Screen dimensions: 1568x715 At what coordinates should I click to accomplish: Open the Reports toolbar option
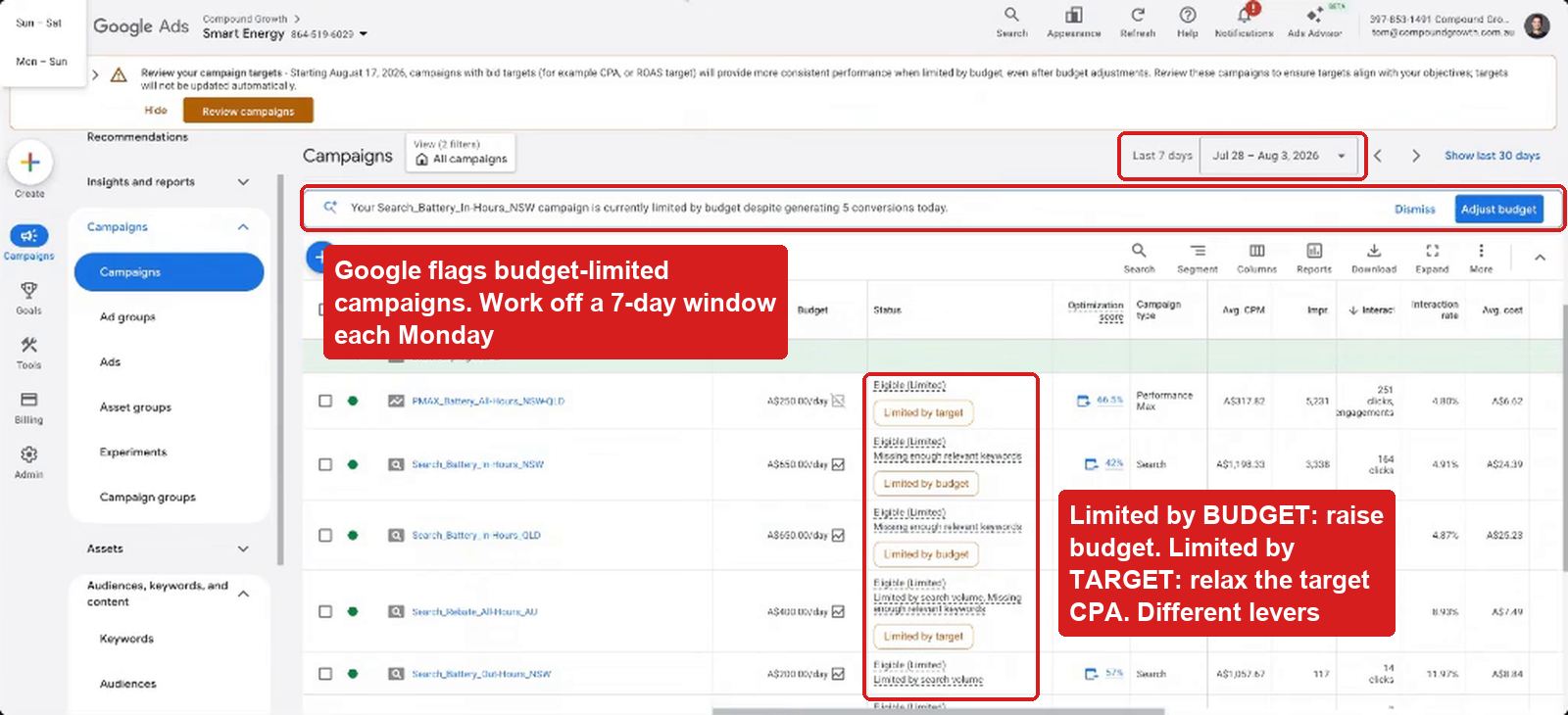1314,258
